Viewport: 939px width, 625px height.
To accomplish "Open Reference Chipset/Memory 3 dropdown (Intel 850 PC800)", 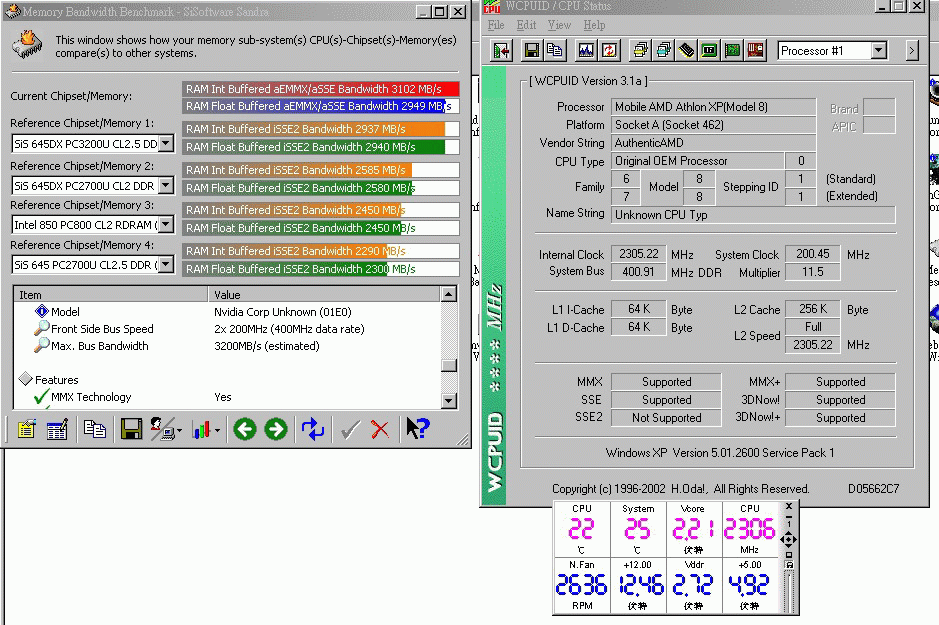I will click(x=166, y=224).
